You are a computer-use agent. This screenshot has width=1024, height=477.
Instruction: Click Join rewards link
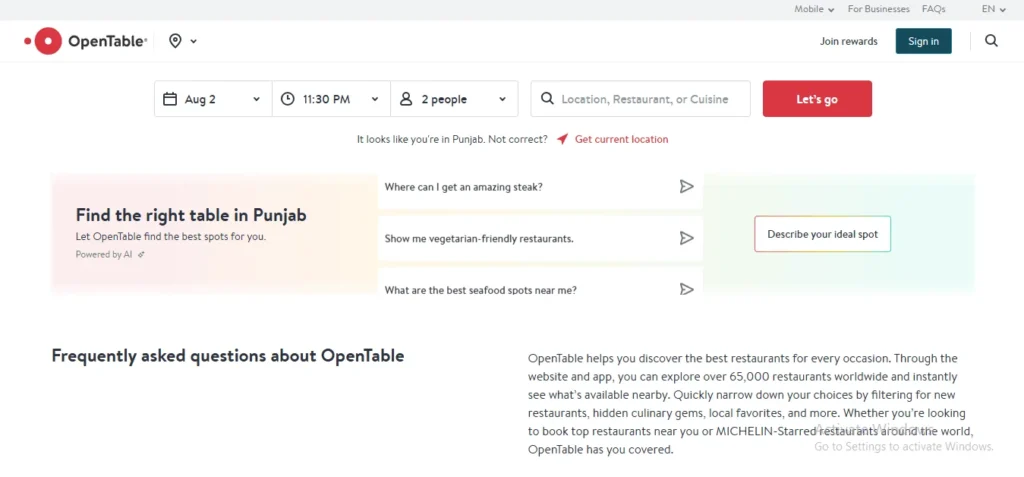(x=848, y=41)
